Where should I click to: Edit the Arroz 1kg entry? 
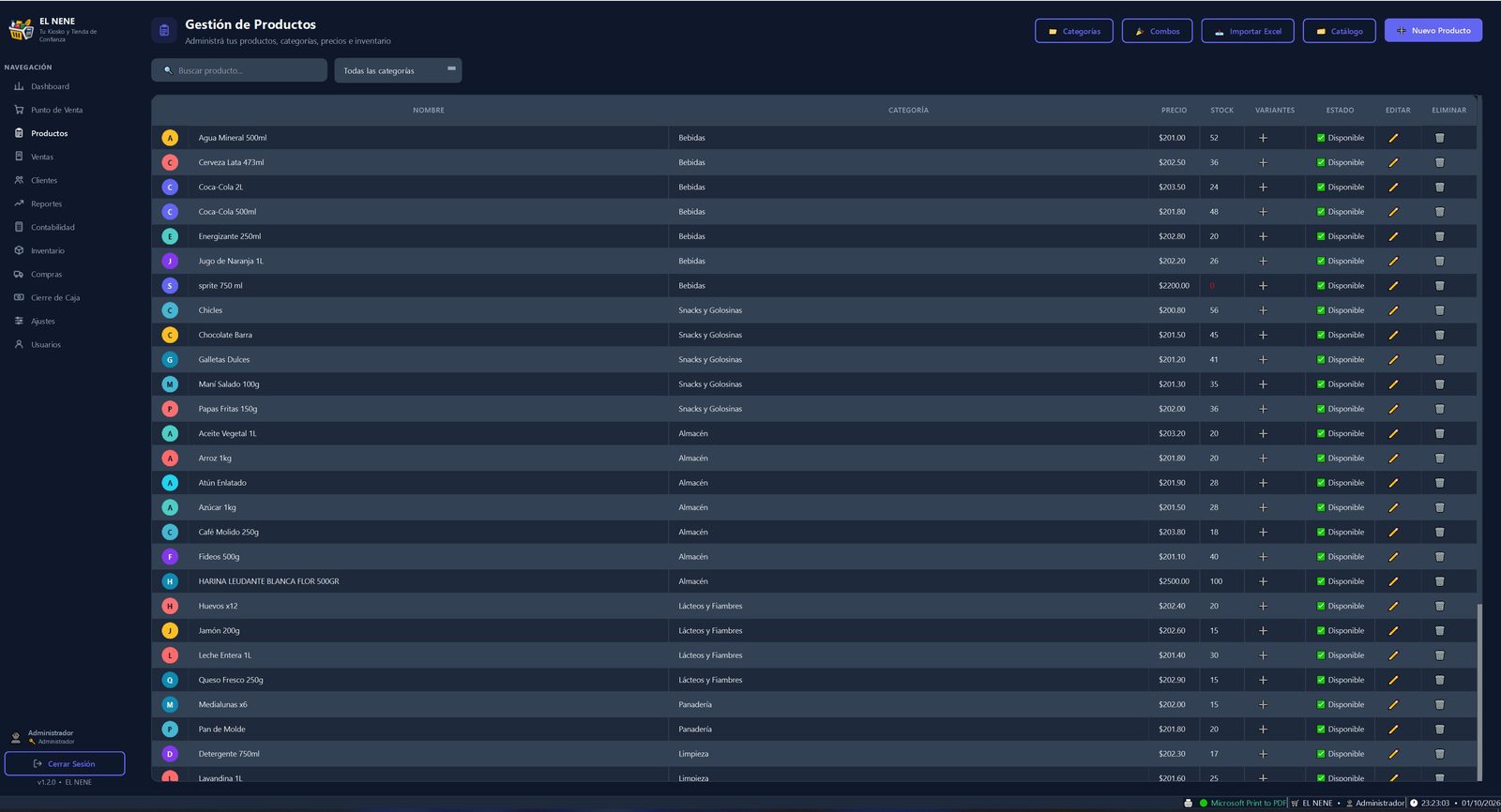[1393, 459]
